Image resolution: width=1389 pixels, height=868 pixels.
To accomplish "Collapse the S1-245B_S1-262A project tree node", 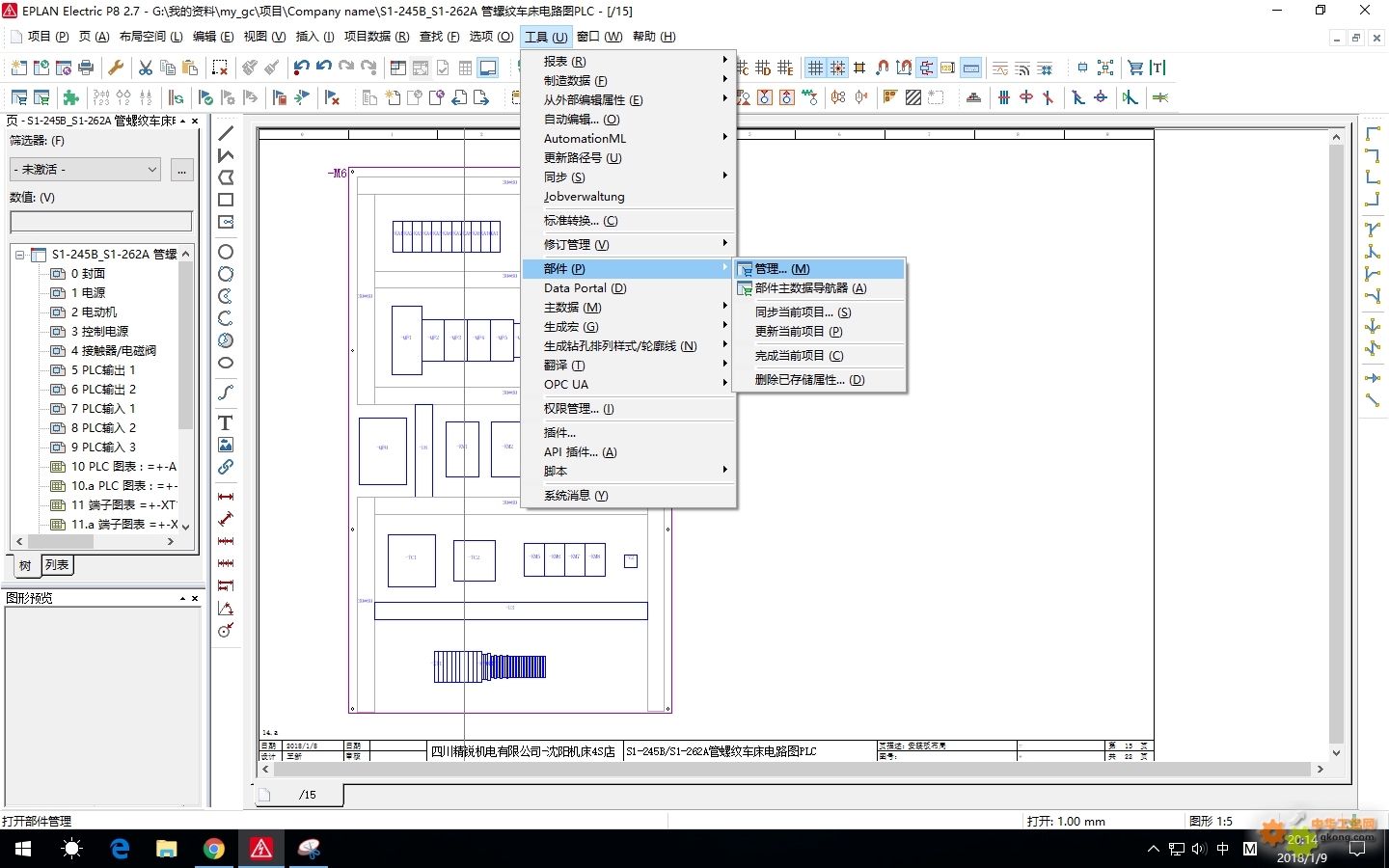I will click(19, 255).
